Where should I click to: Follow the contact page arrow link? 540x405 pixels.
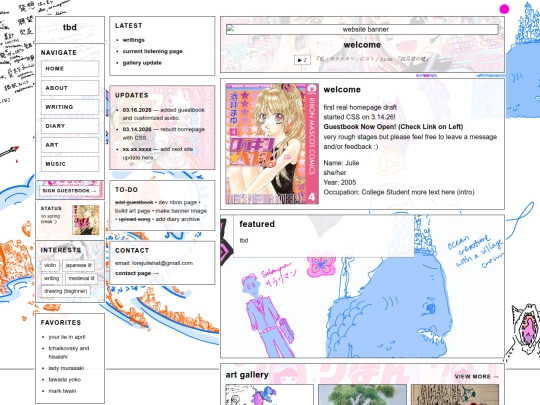pyautogui.click(x=136, y=273)
